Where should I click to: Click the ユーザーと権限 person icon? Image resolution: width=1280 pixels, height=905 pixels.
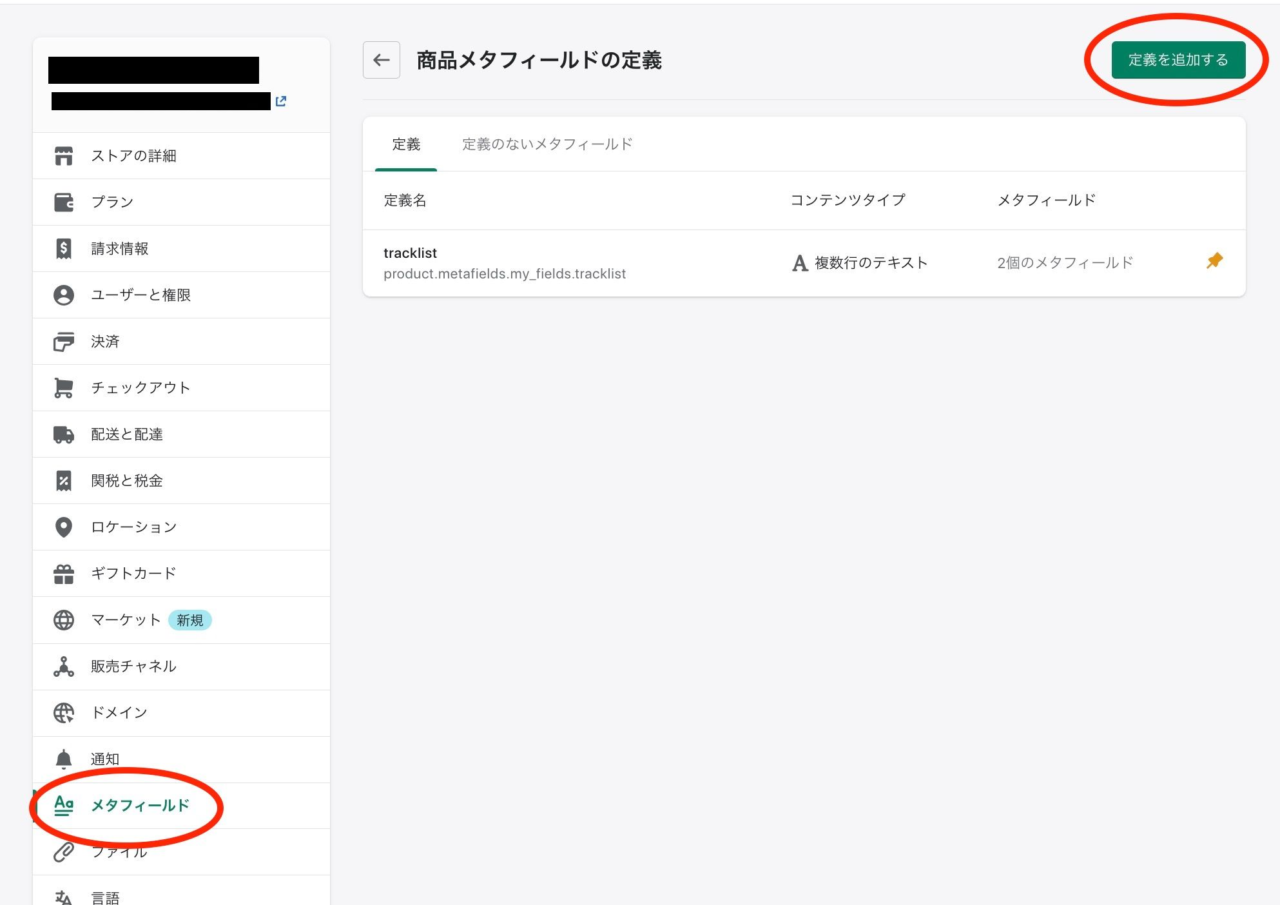coord(64,295)
